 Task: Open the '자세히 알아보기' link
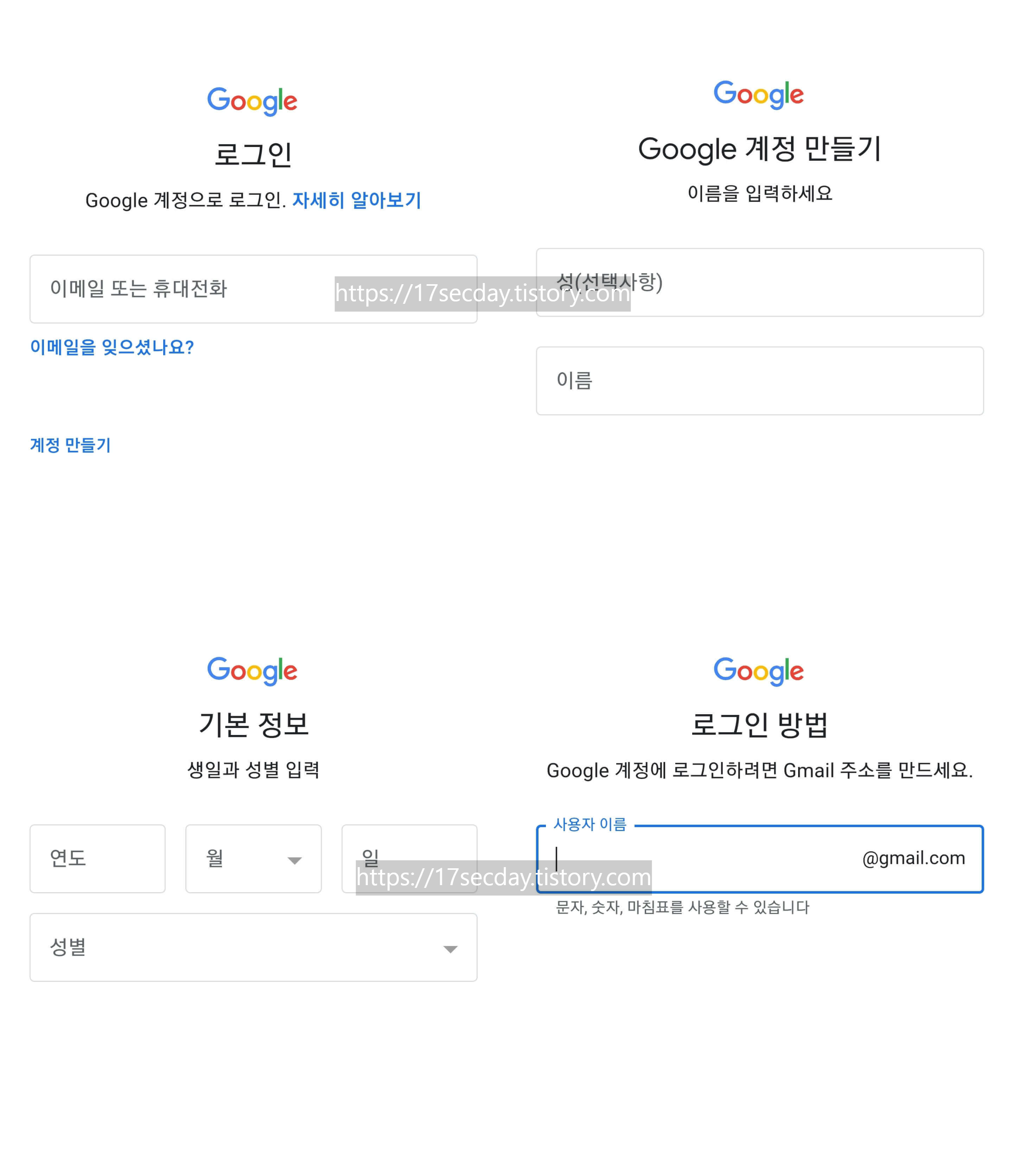[356, 200]
